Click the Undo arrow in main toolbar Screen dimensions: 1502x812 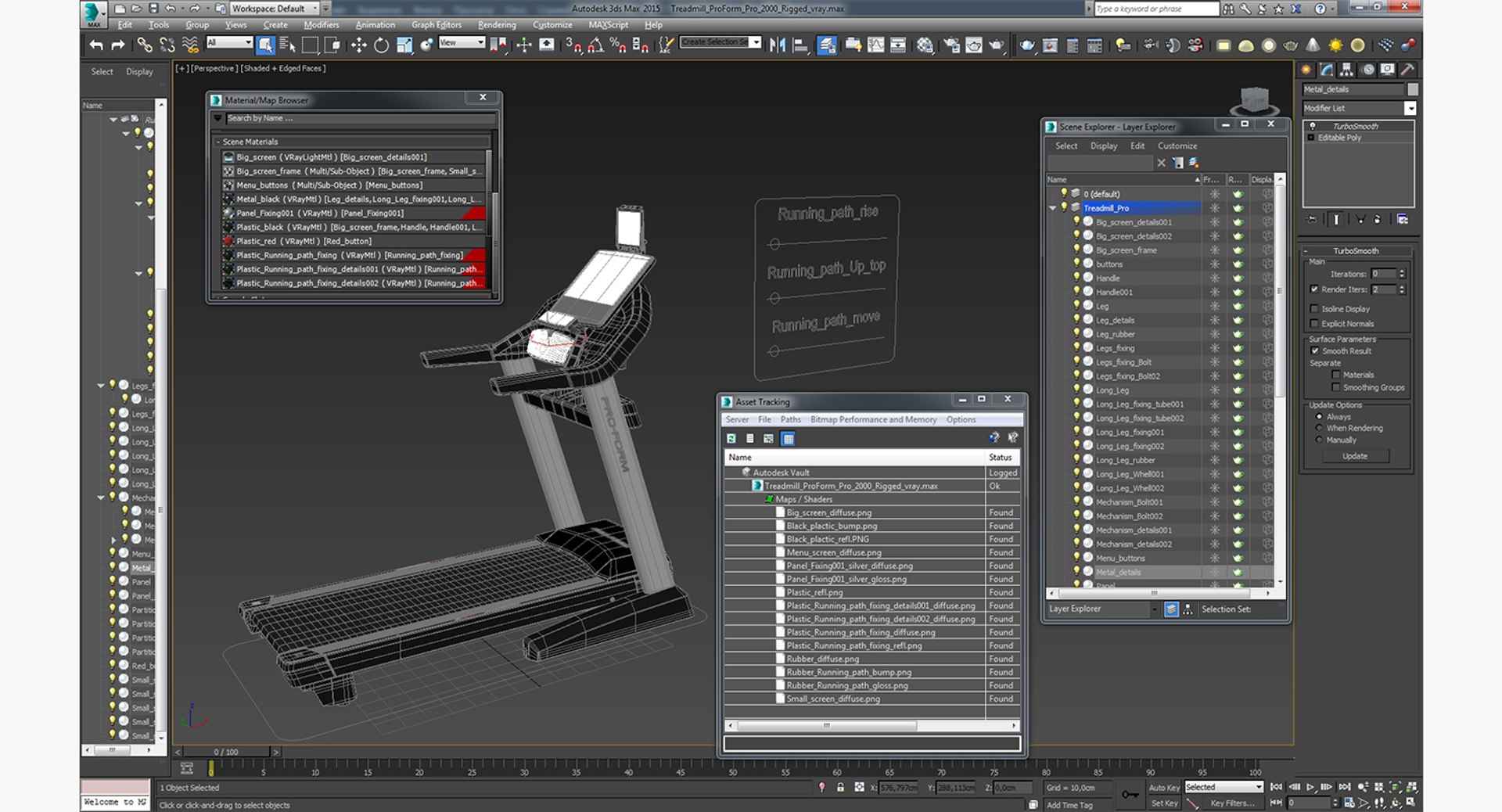[x=95, y=45]
